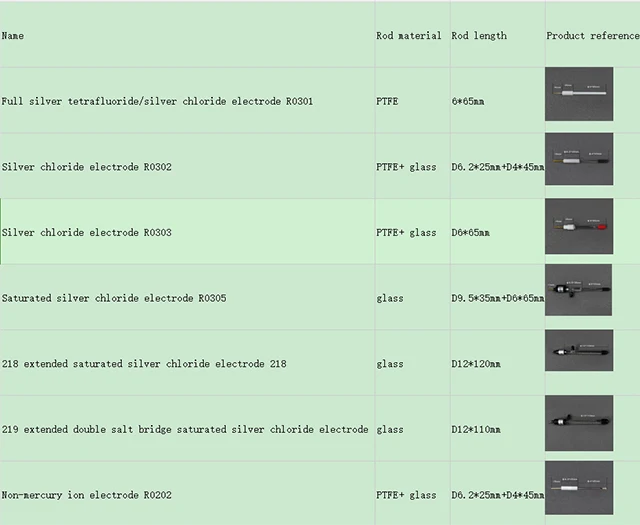The height and width of the screenshot is (525, 640).
Task: Select the R0202 non-mercury electrode thumbnail
Action: pos(579,489)
